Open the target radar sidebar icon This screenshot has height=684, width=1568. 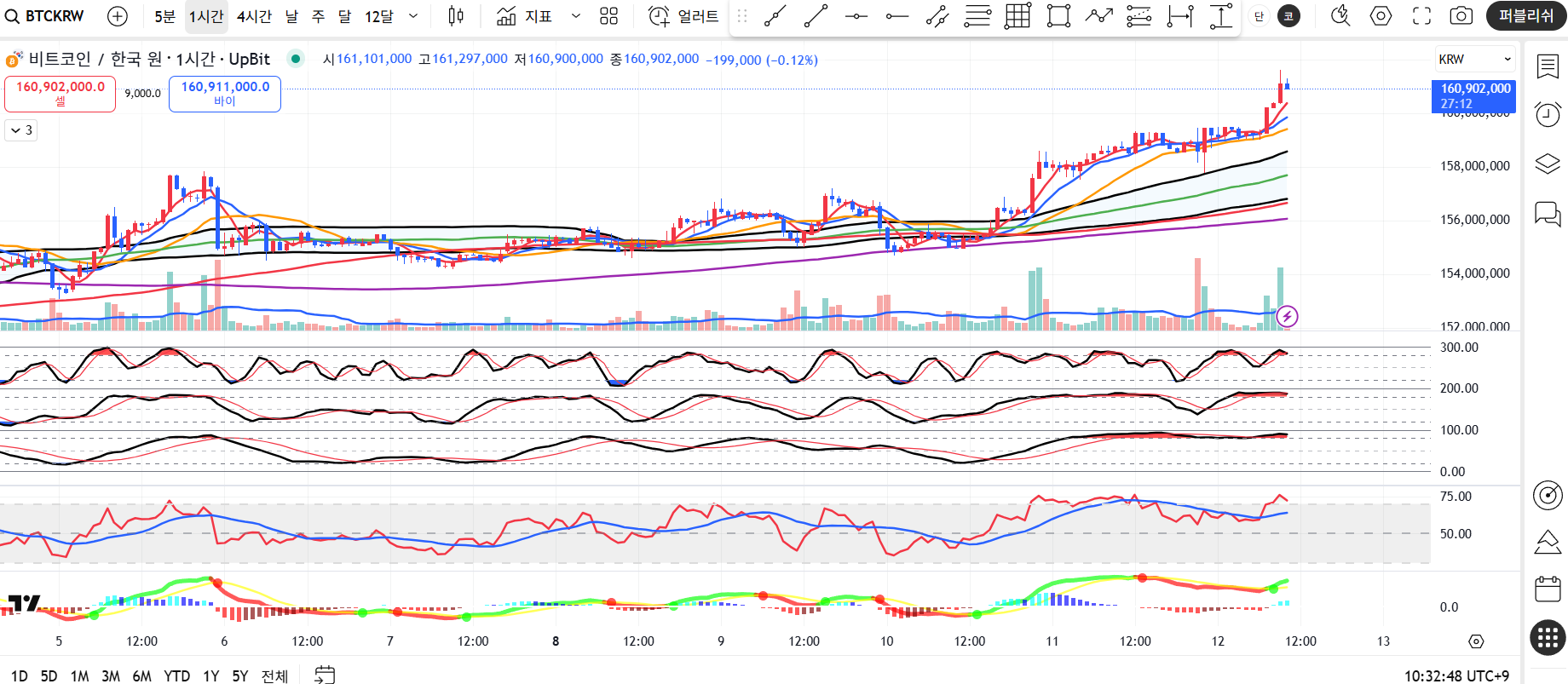(x=1548, y=494)
